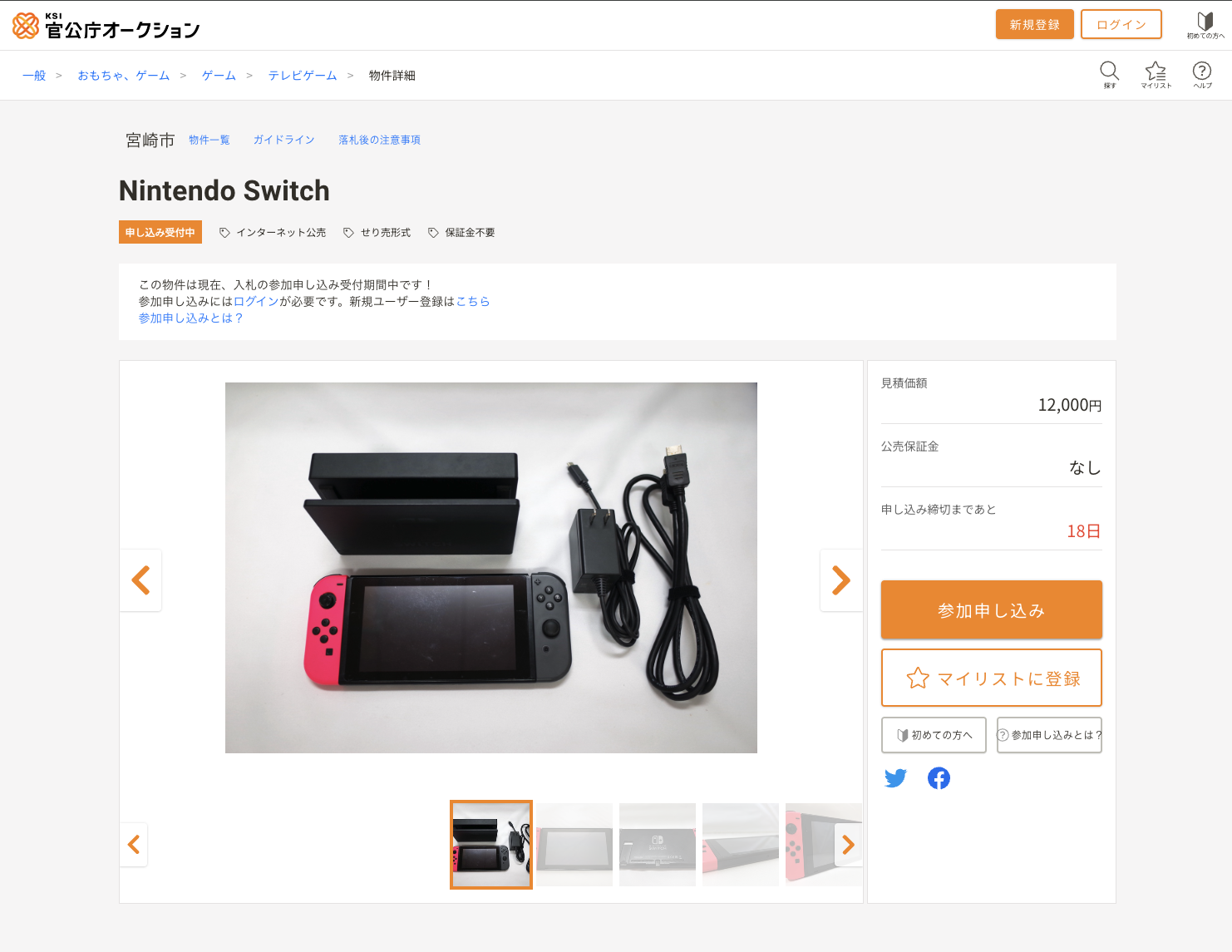Show the next main product image
Viewport: 1232px width, 952px height.
click(x=841, y=580)
